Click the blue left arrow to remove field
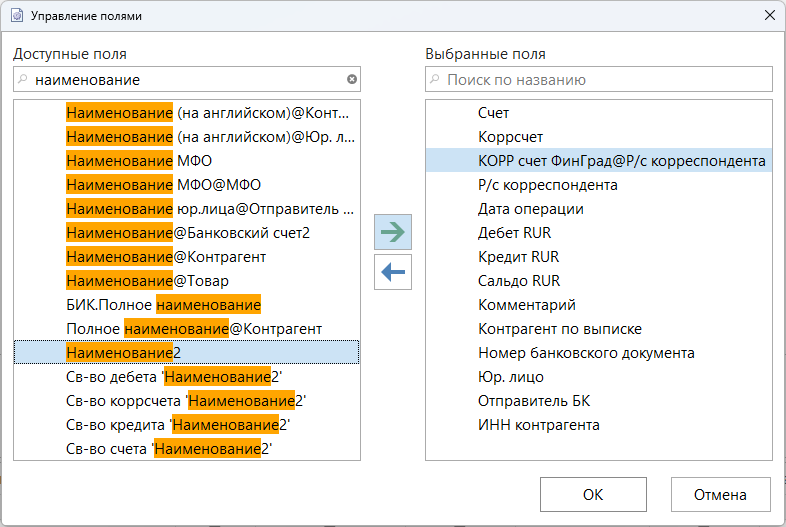Screen dimensions: 786x527 coord(392,272)
